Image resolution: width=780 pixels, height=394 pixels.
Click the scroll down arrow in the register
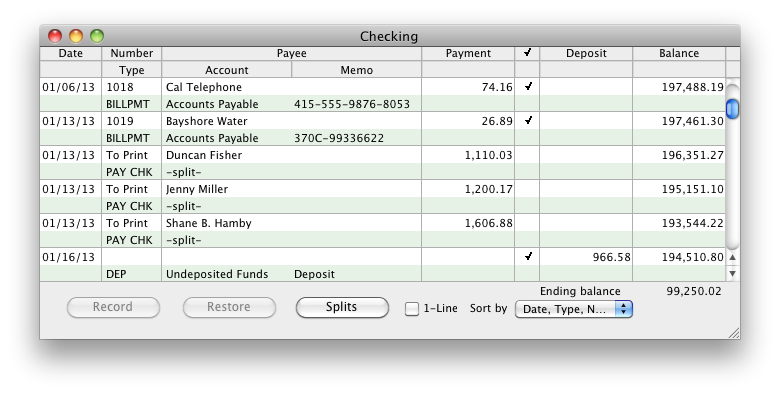[732, 273]
